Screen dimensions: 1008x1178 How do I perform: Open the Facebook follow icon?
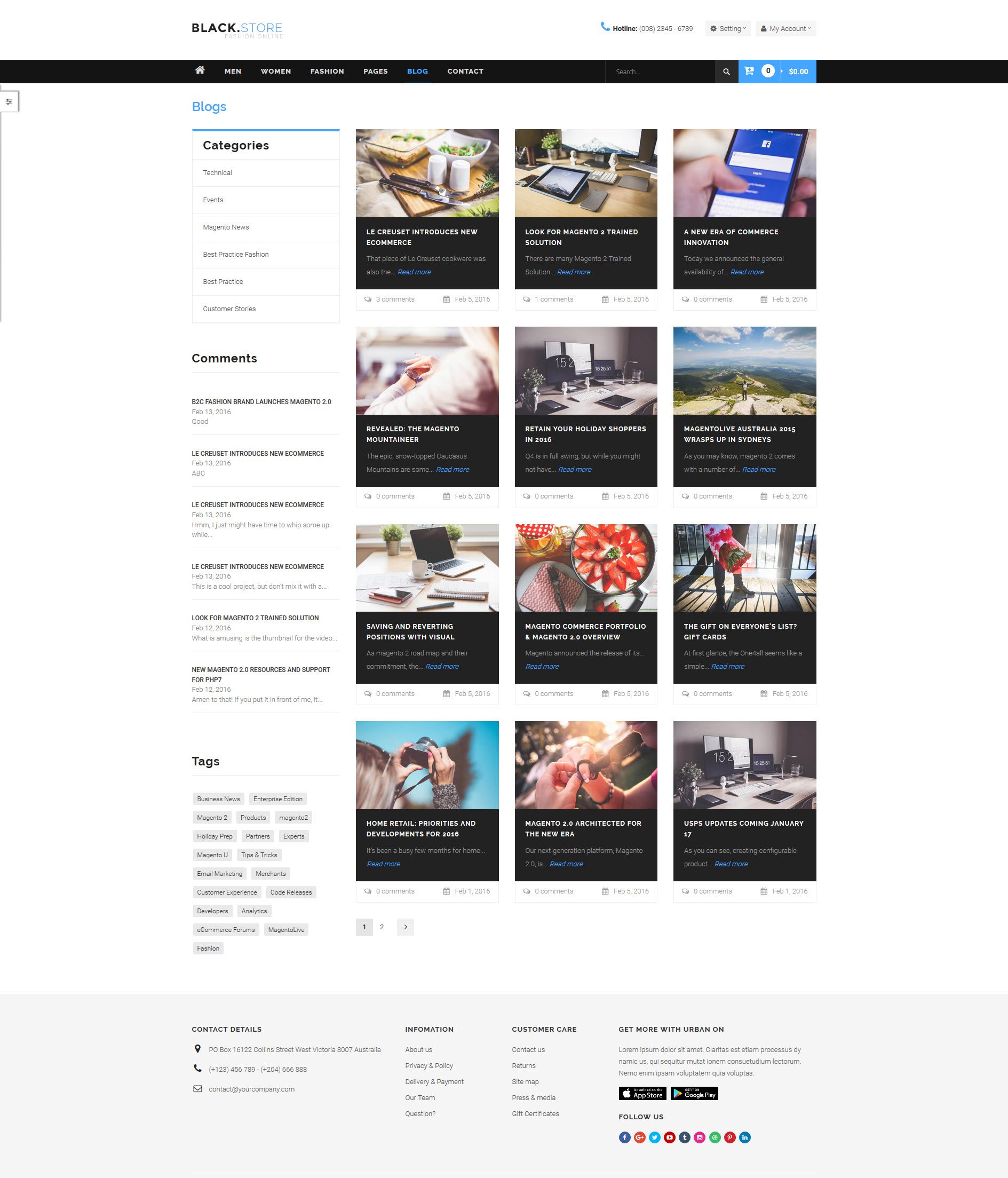[624, 1137]
